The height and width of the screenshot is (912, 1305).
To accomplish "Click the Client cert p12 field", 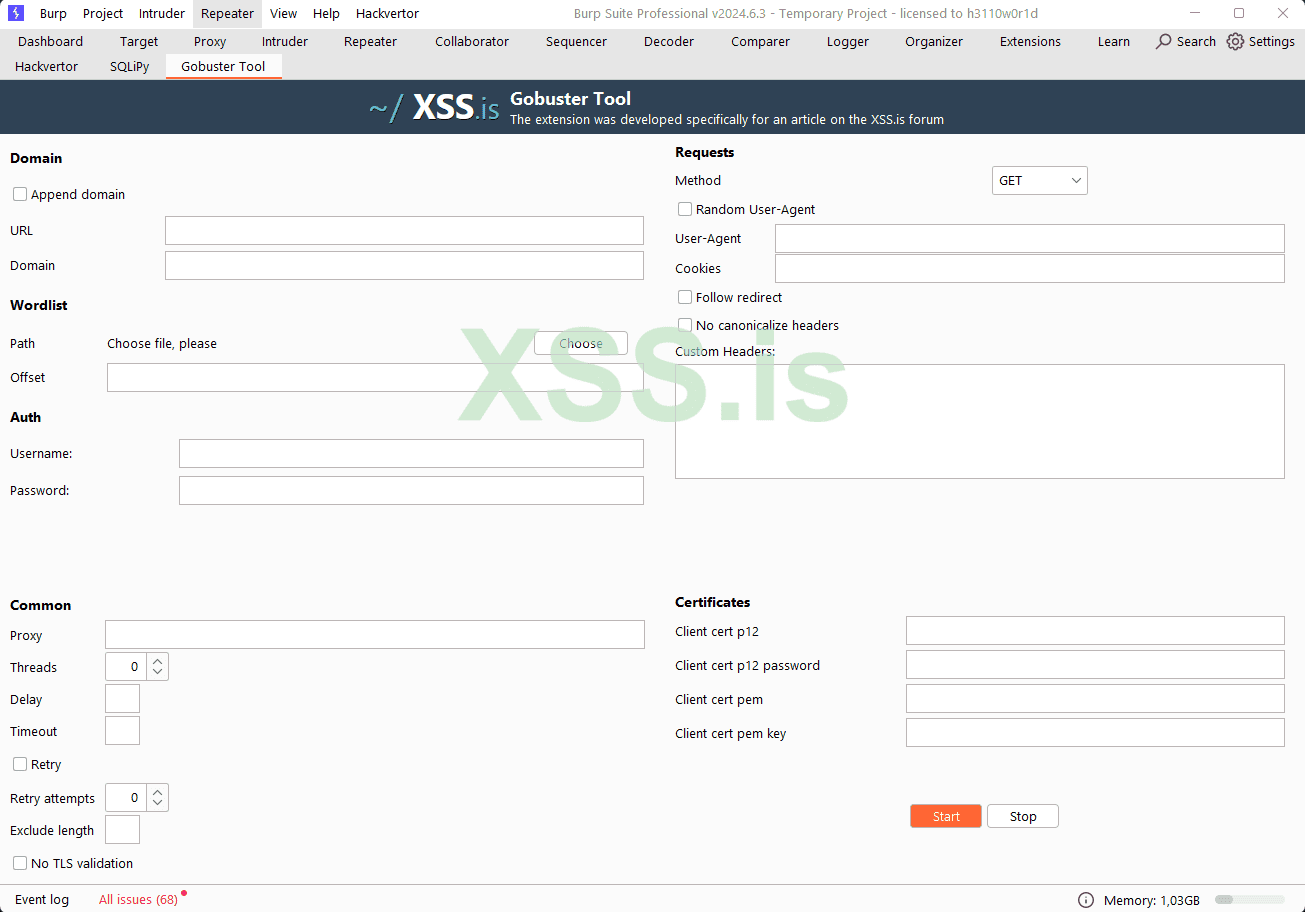I will pos(1095,631).
